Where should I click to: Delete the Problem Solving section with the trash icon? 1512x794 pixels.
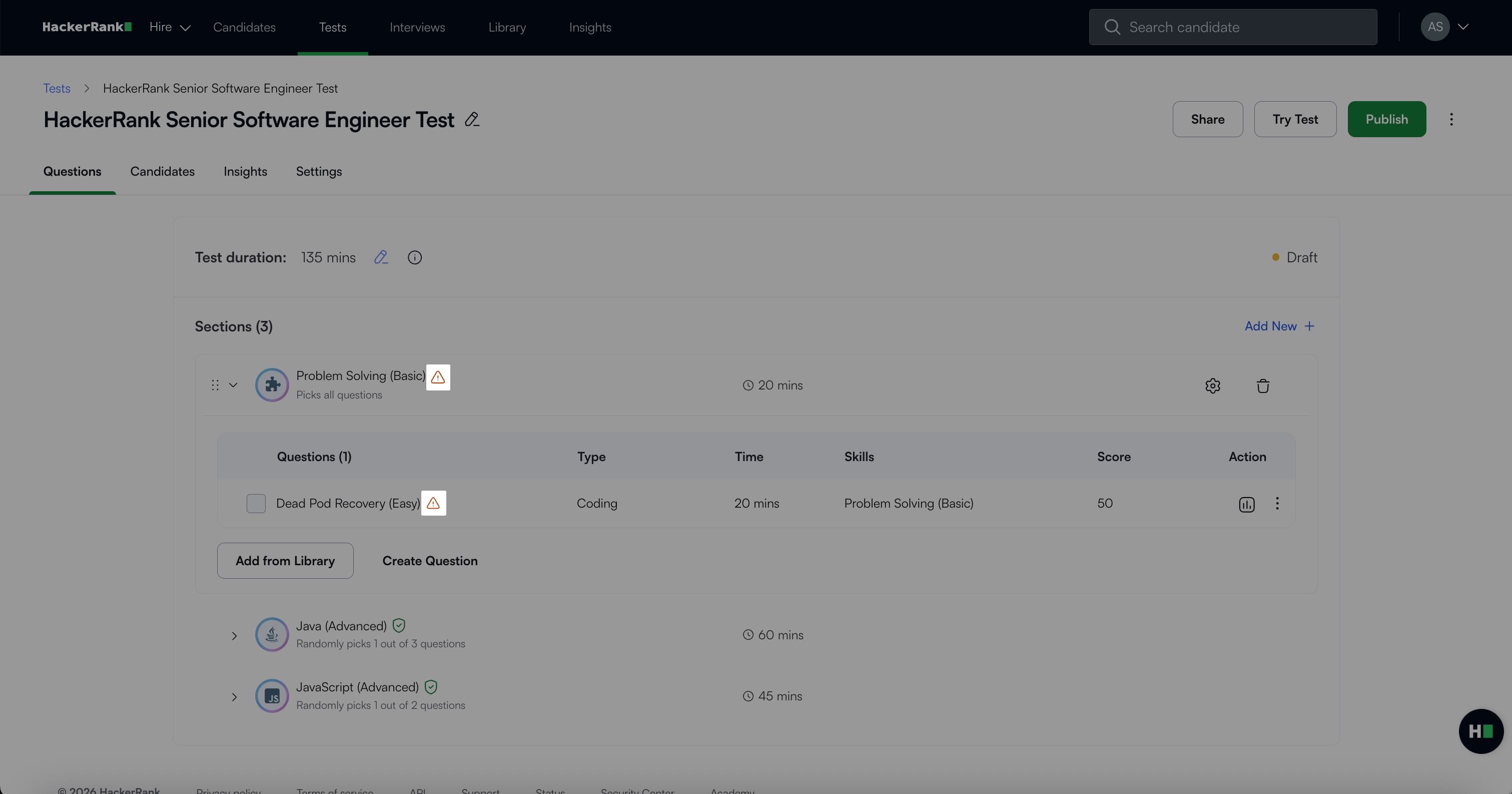pyautogui.click(x=1262, y=386)
